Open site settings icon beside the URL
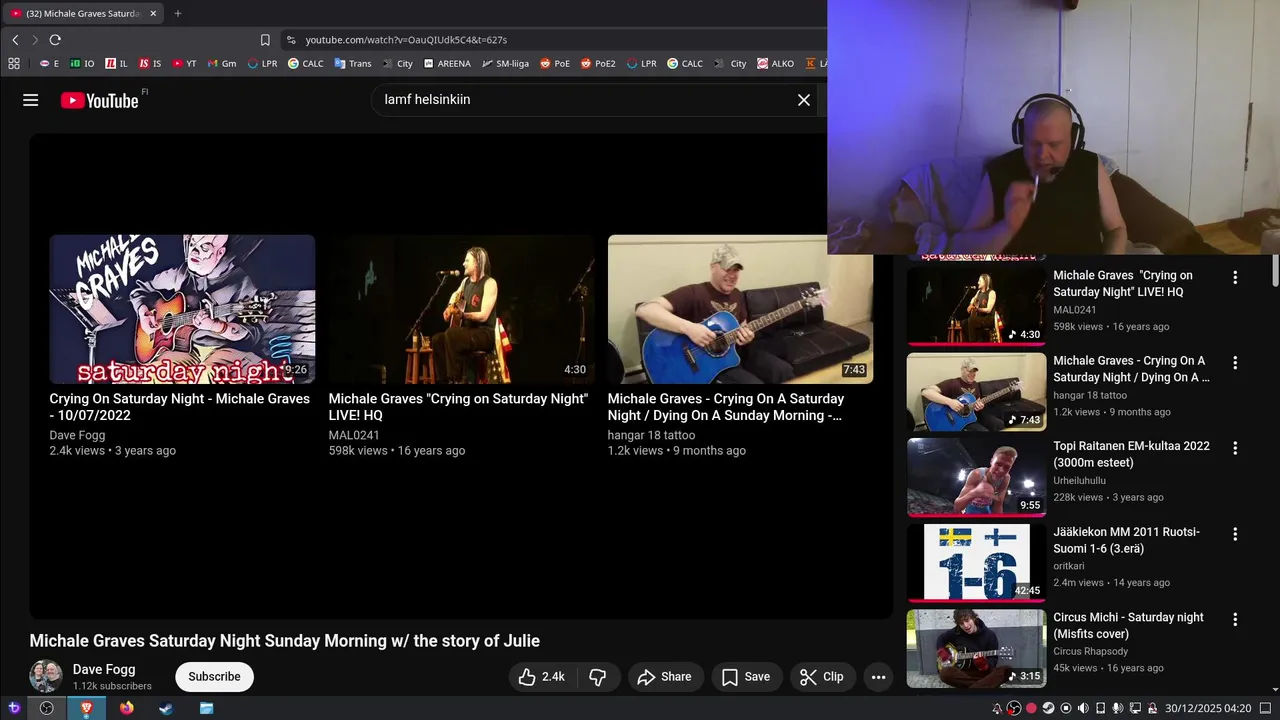This screenshot has width=1280, height=720. pos(291,40)
